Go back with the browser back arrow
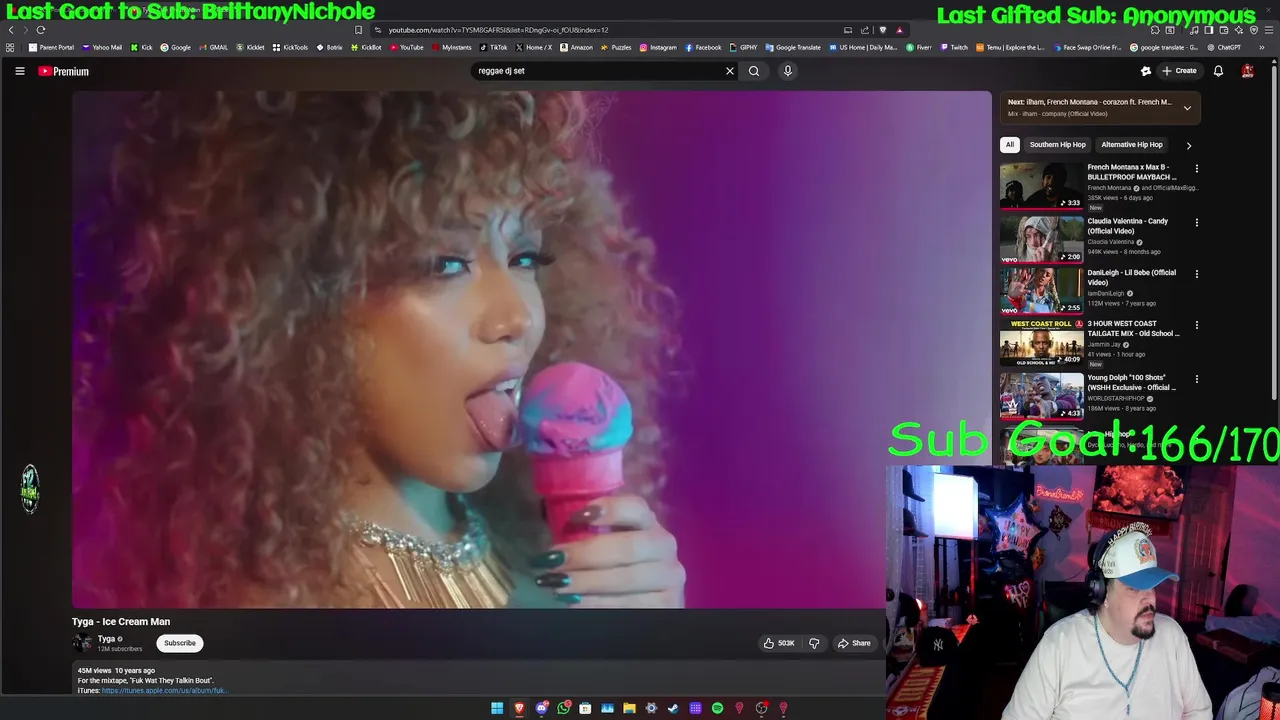The height and width of the screenshot is (720, 1280). point(11,30)
